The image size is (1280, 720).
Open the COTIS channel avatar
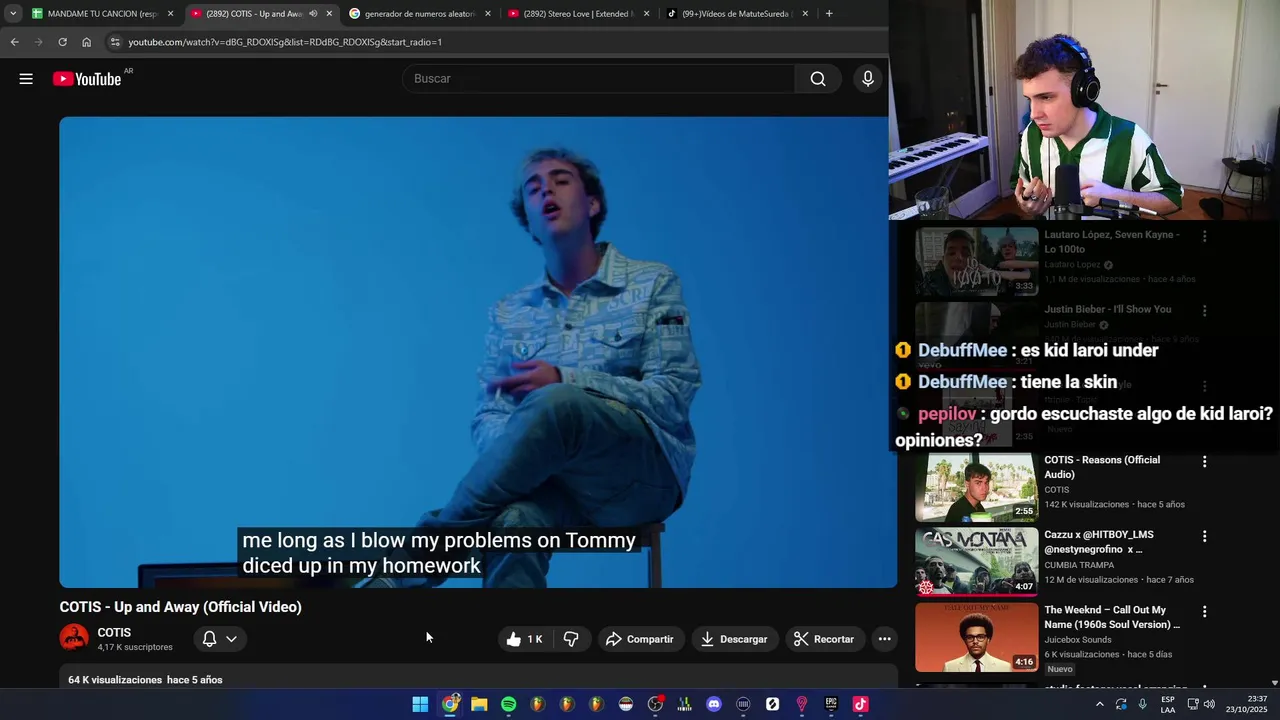(x=74, y=638)
